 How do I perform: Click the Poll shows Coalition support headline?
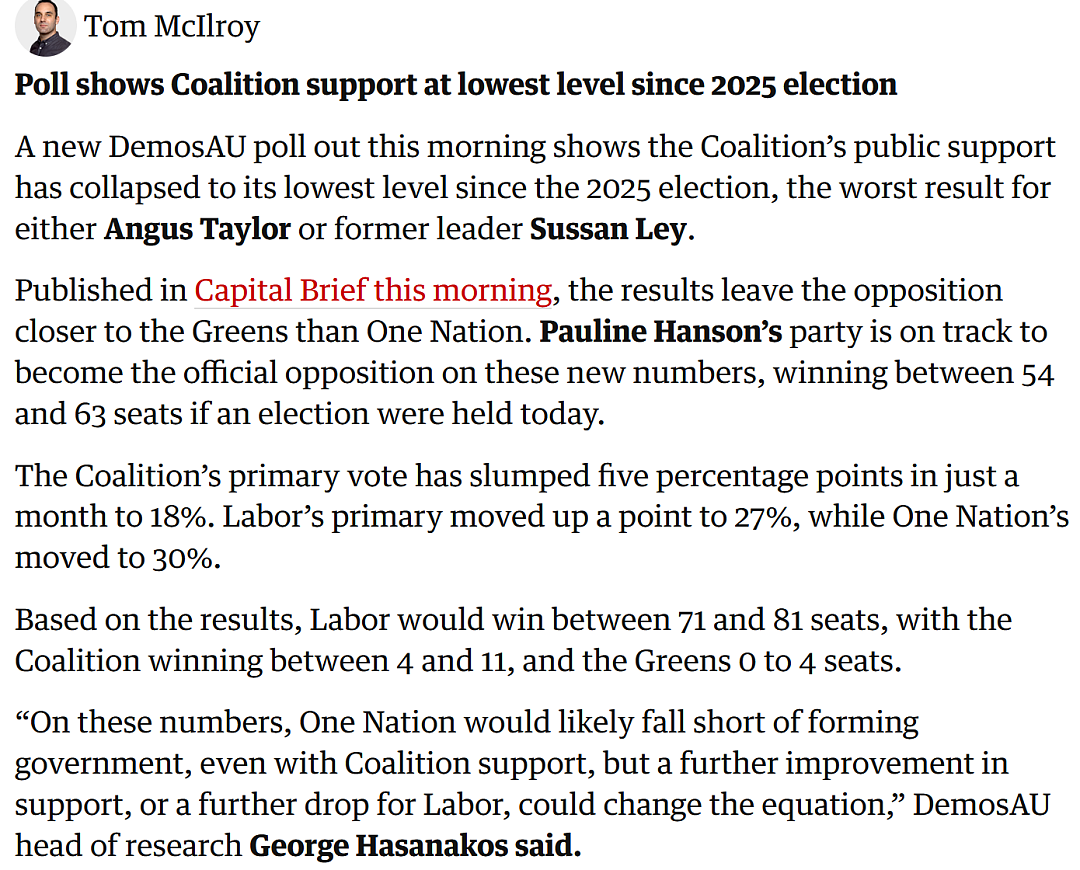click(x=455, y=85)
